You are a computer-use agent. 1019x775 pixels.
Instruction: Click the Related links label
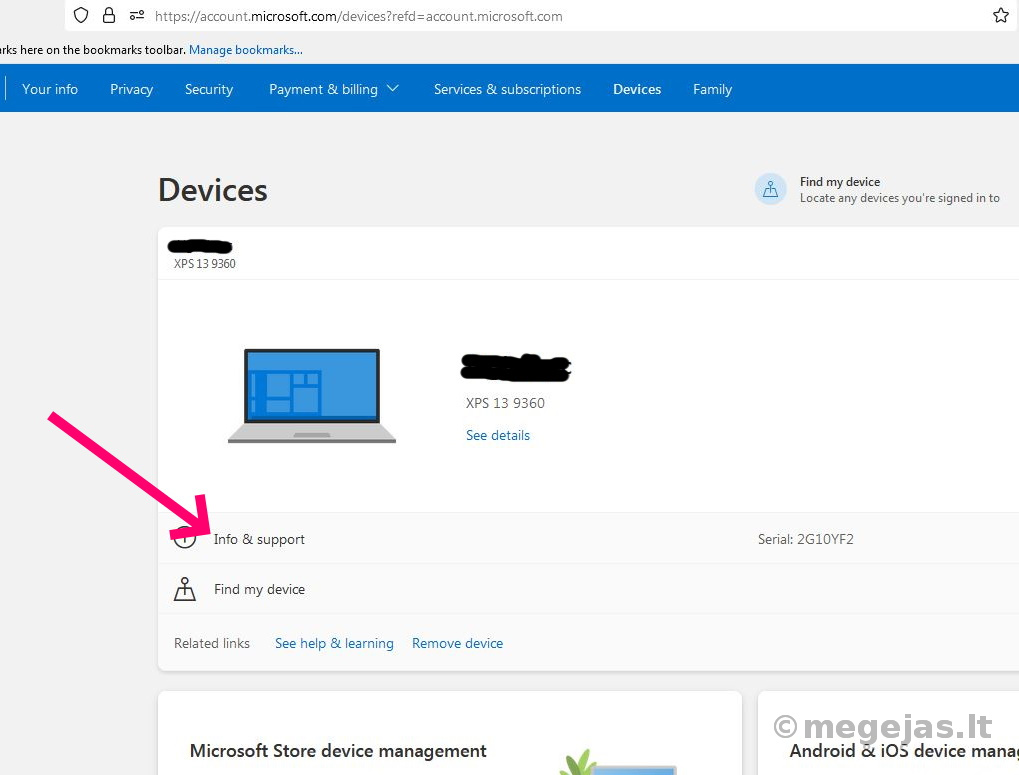[x=212, y=643]
